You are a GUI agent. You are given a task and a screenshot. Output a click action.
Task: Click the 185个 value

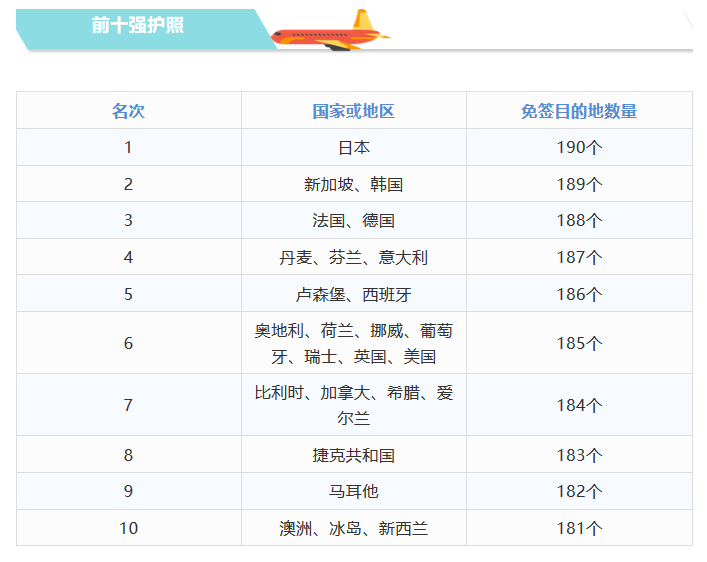tap(579, 343)
